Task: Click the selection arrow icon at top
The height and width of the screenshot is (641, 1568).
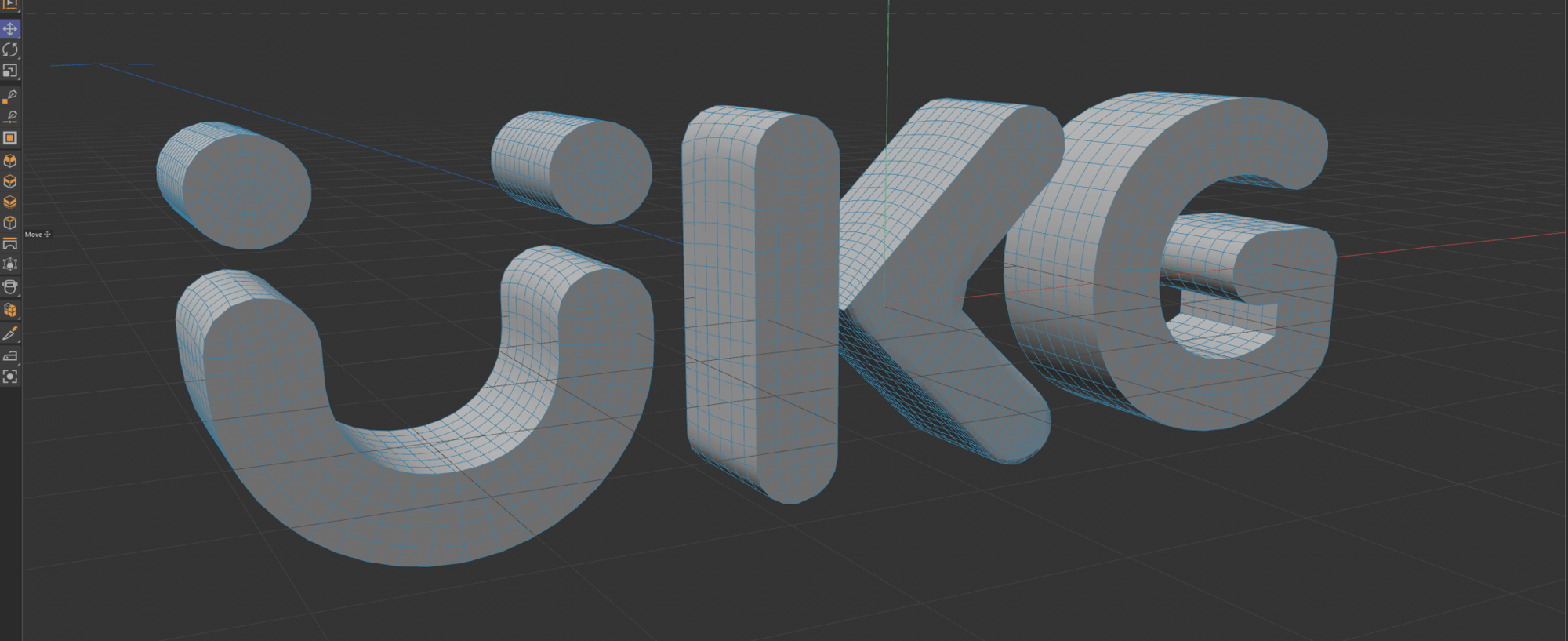Action: pos(10,5)
